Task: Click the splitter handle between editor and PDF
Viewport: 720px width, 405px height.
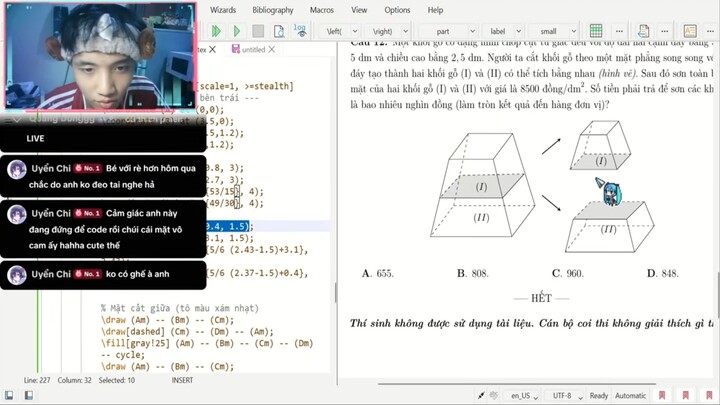Action: tap(336, 292)
